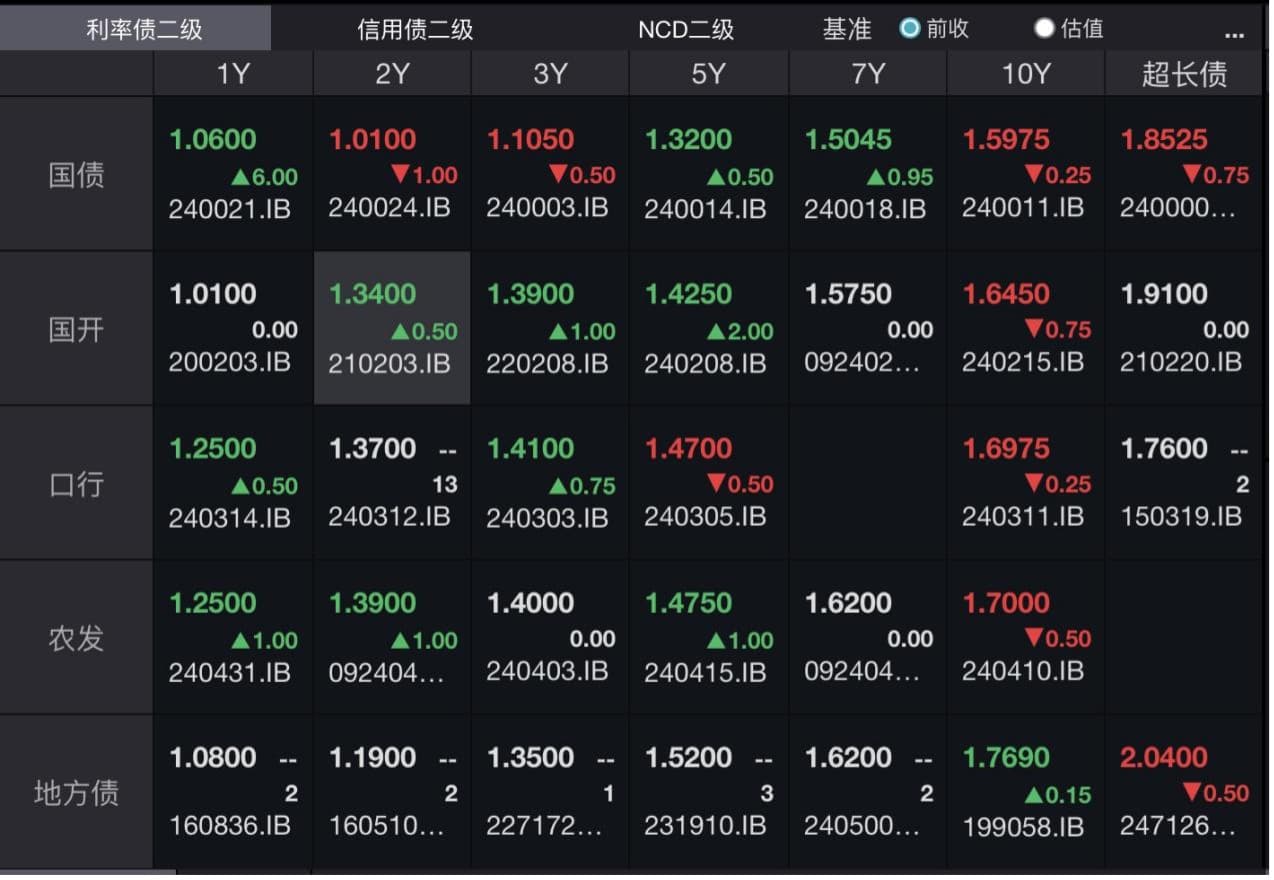Open bond 240014.IB in 国债 5Y
Image resolution: width=1274 pixels, height=880 pixels.
tap(708, 174)
